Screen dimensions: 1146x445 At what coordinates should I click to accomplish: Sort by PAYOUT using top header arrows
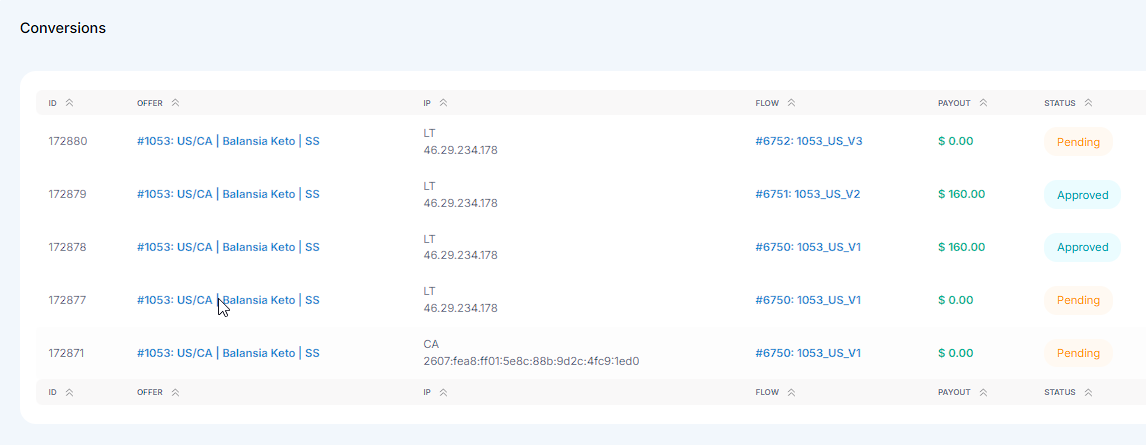point(983,103)
